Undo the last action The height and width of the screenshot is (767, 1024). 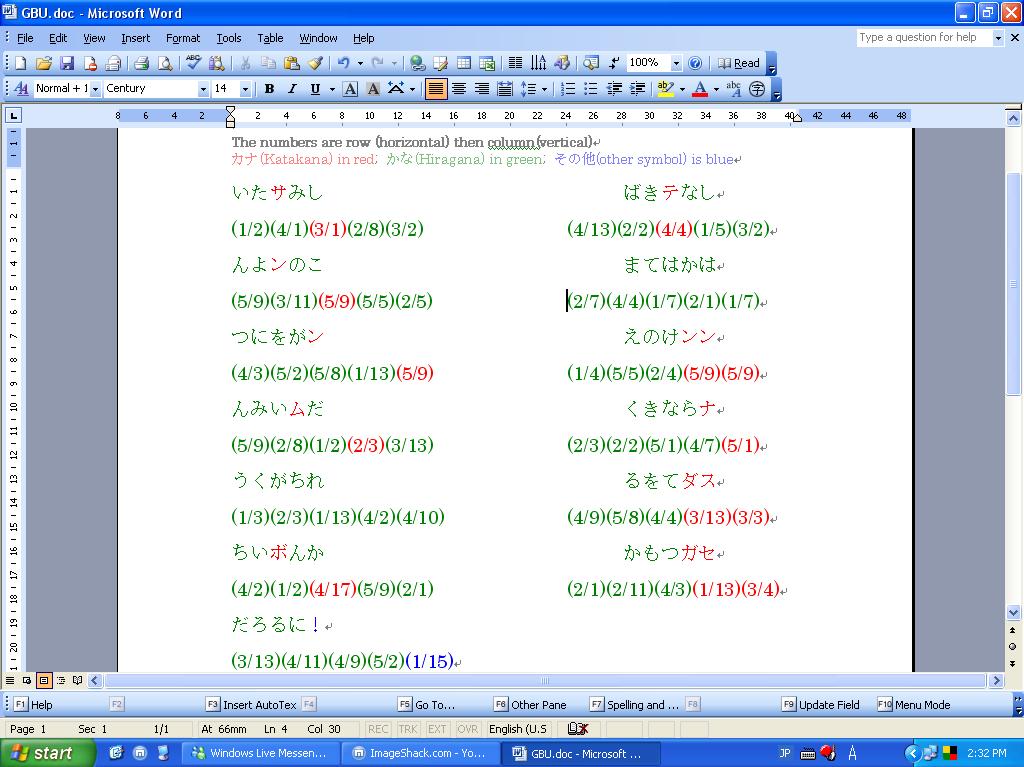(344, 63)
